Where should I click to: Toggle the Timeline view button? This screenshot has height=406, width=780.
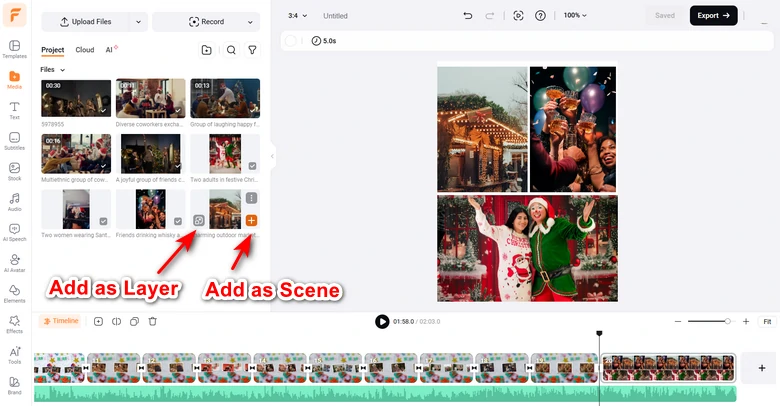(60, 321)
